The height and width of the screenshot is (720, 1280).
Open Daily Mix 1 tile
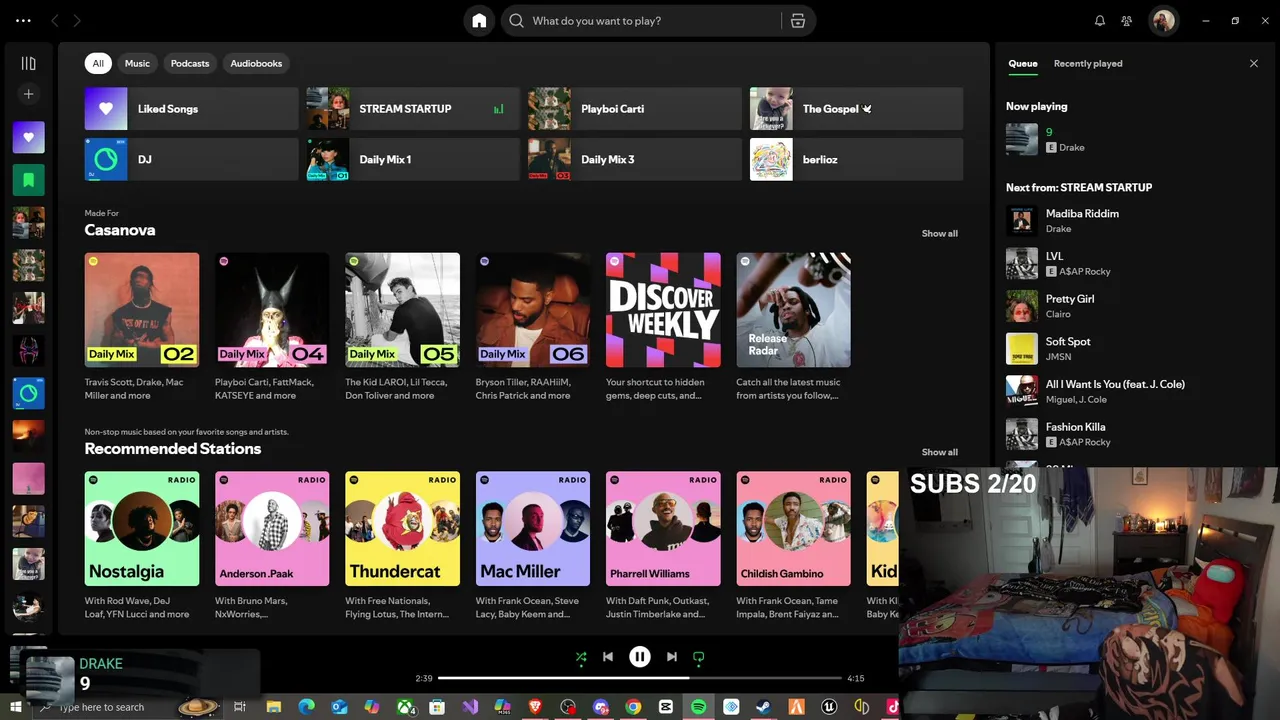click(413, 159)
